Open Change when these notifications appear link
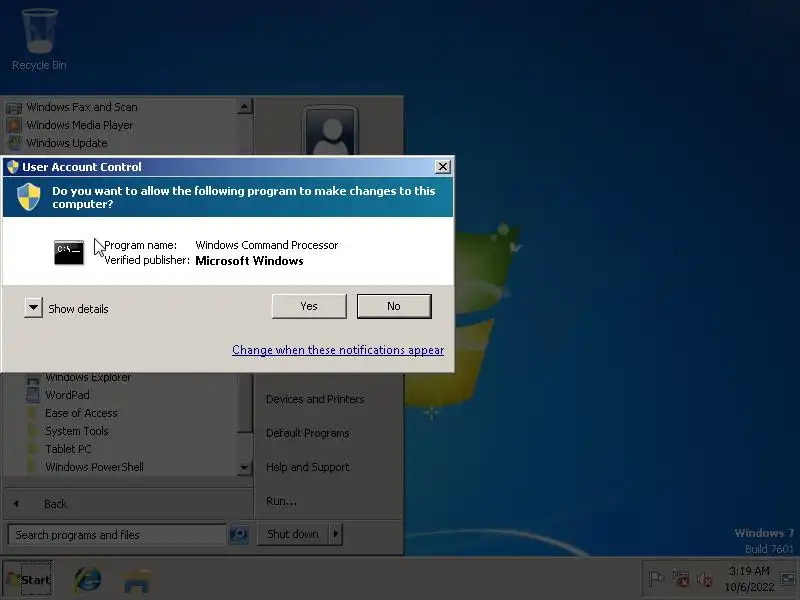 338,350
